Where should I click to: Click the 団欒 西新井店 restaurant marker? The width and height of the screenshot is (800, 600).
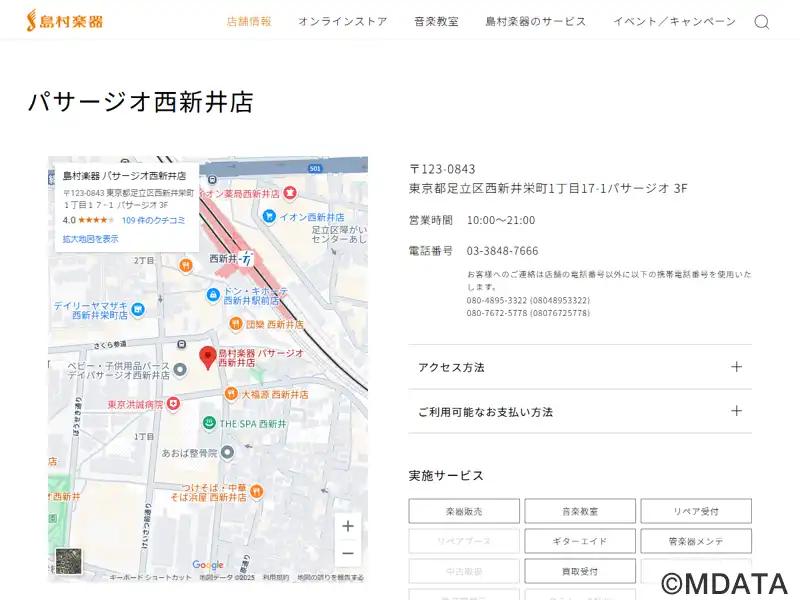coord(235,323)
